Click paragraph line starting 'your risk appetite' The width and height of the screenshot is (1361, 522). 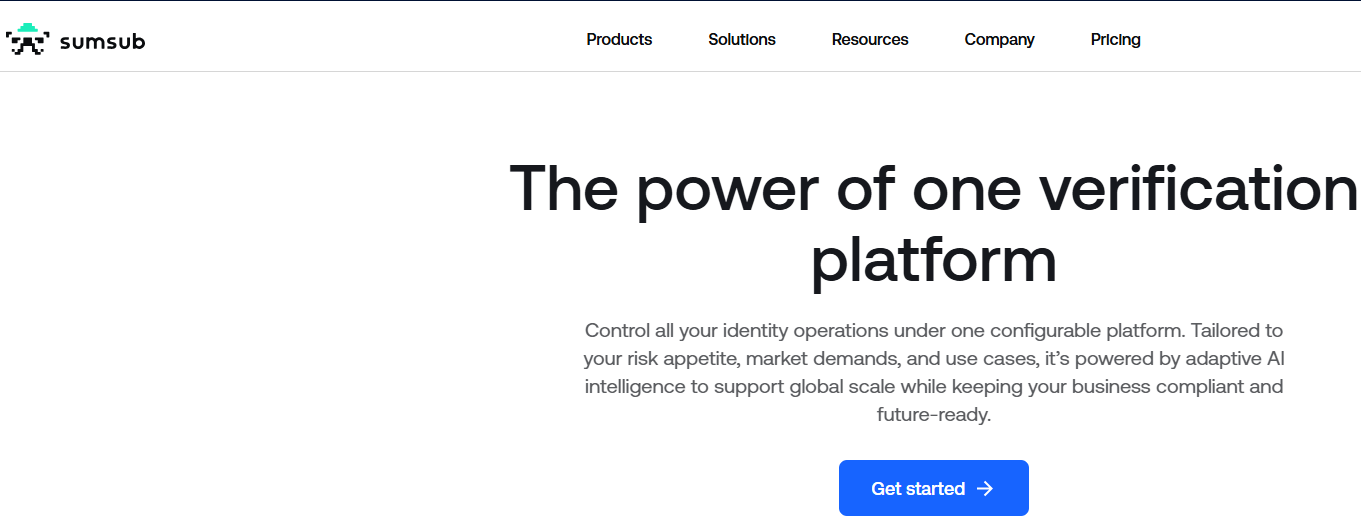(933, 358)
